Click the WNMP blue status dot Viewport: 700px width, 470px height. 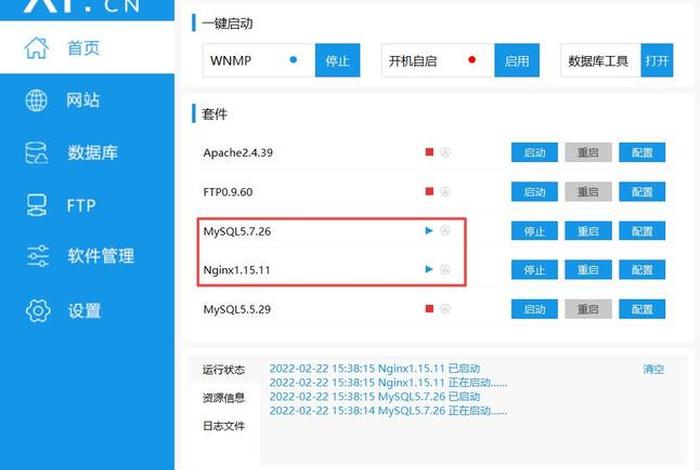pos(293,59)
